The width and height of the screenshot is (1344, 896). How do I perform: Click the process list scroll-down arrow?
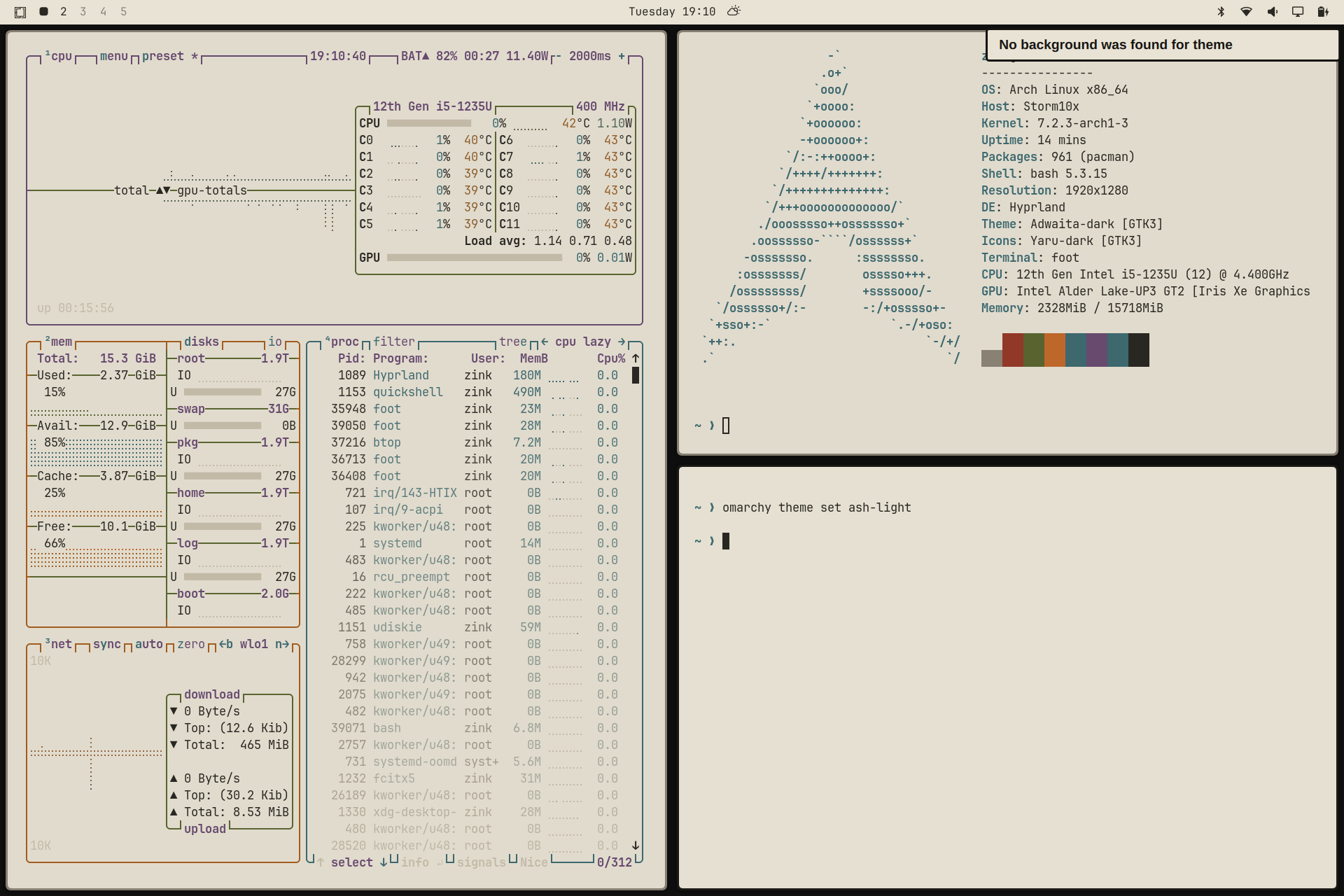pyautogui.click(x=636, y=846)
